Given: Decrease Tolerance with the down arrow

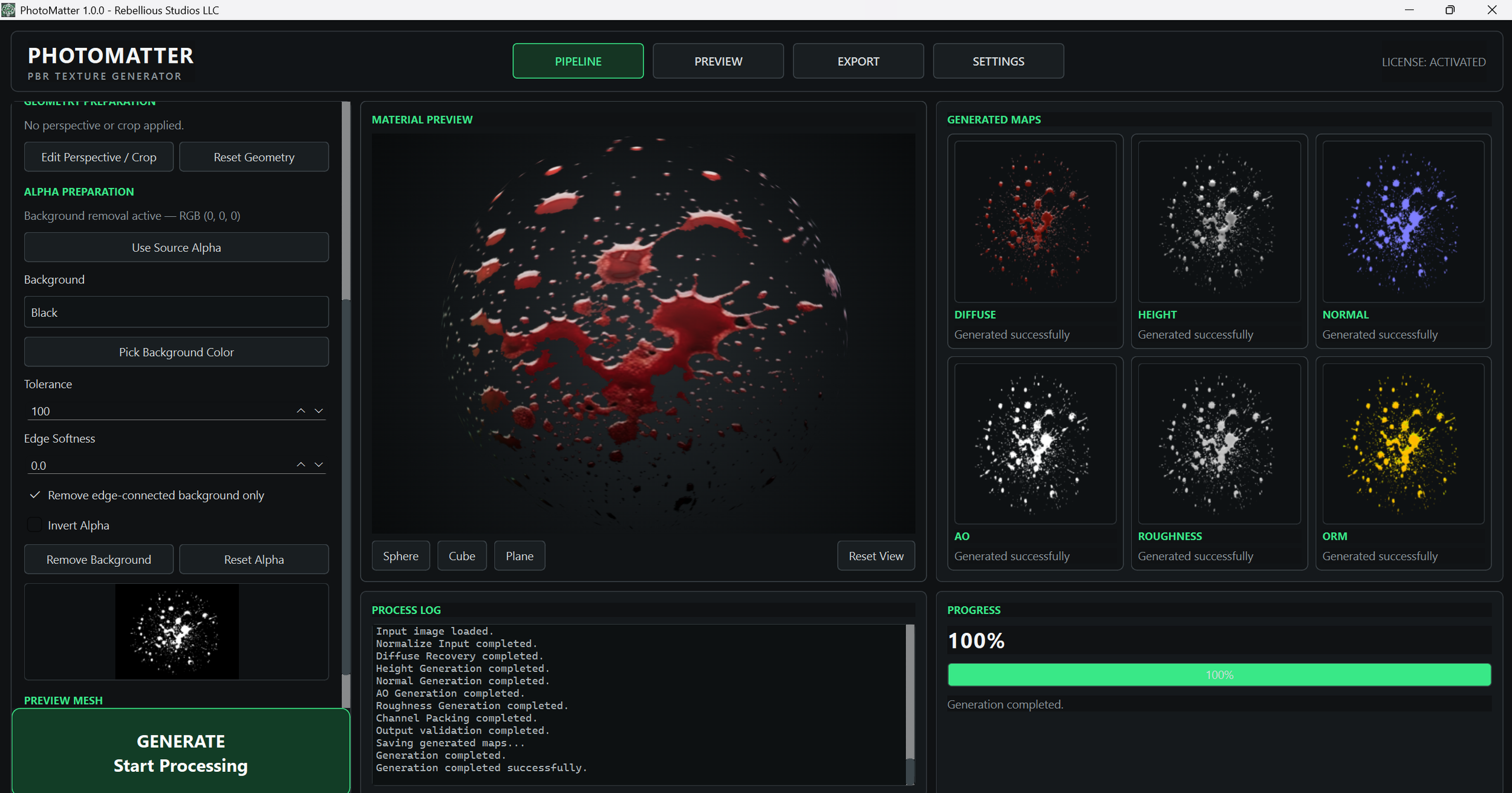Looking at the screenshot, I should tap(319, 410).
